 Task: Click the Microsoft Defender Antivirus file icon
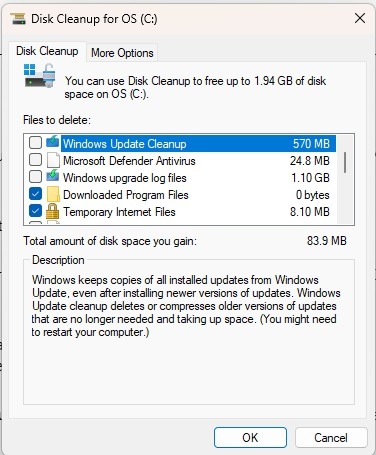coord(53,160)
